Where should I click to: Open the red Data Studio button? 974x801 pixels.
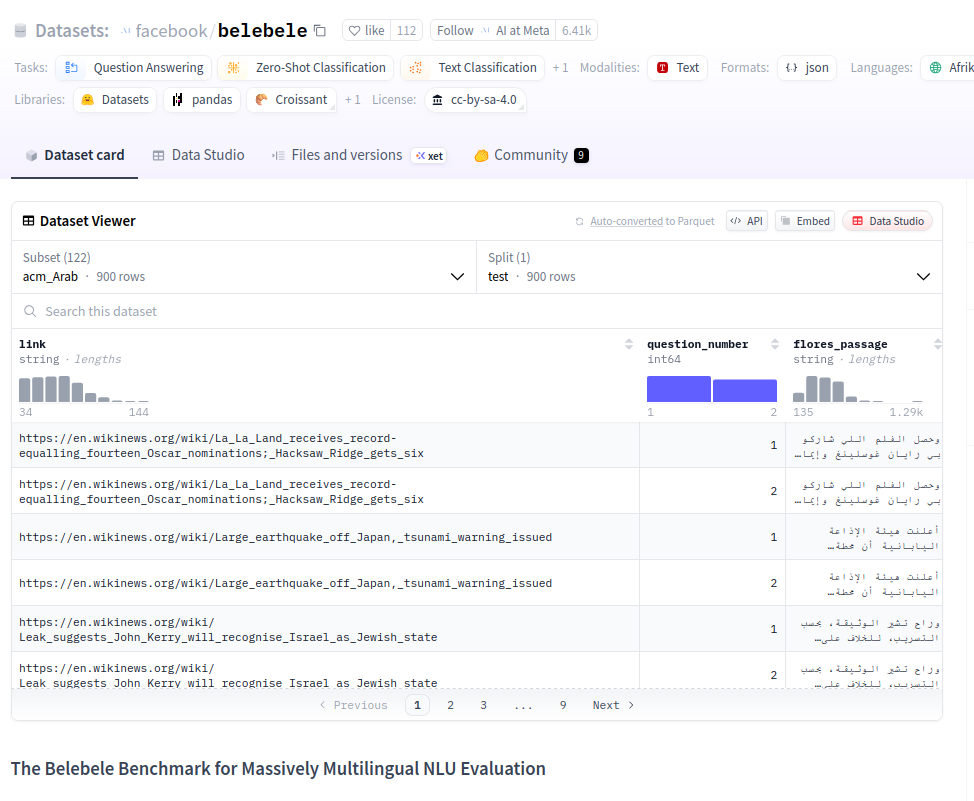tap(888, 221)
